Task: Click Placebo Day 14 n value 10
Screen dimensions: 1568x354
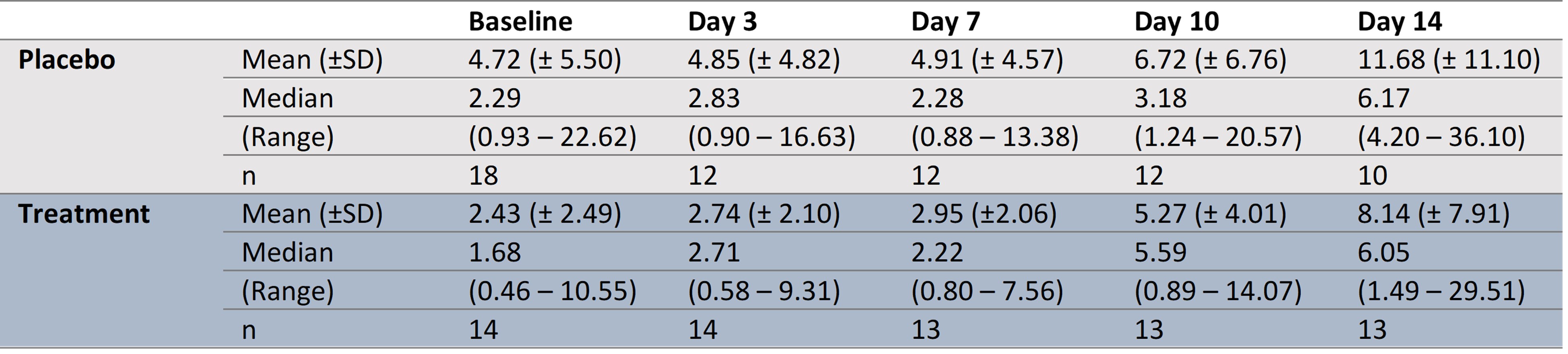Action: coord(1372,176)
